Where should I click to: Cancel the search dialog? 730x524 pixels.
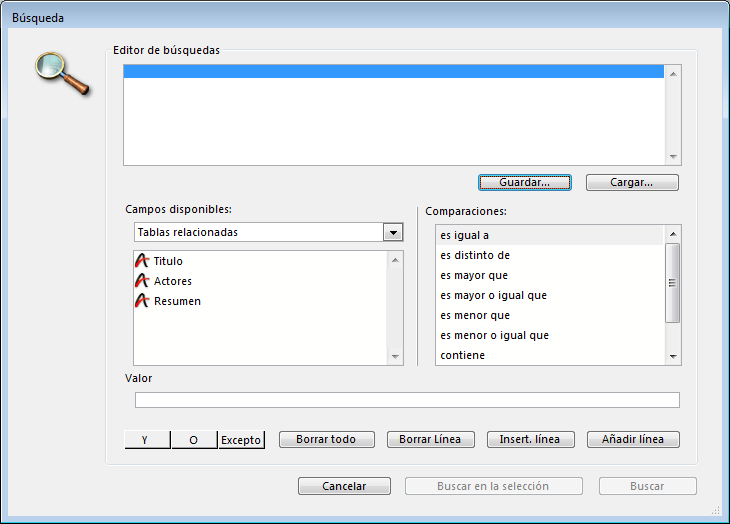[x=344, y=487]
